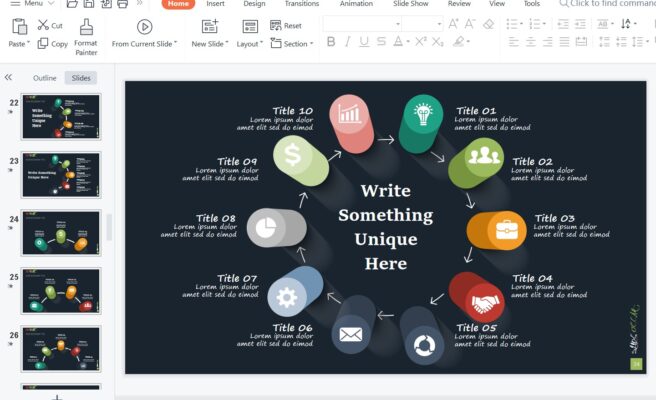The width and height of the screenshot is (656, 400).
Task: Open line spacing options icon
Action: click(x=640, y=42)
